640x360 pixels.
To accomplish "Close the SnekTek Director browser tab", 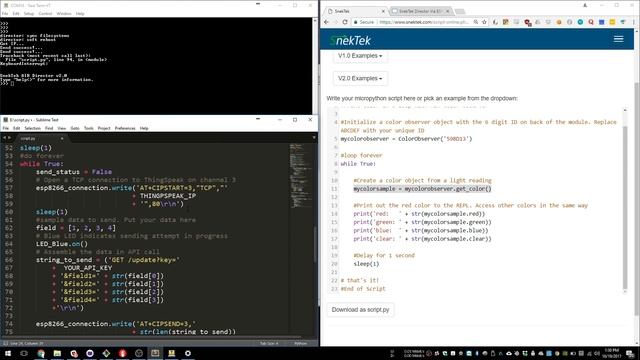I will [447, 11].
